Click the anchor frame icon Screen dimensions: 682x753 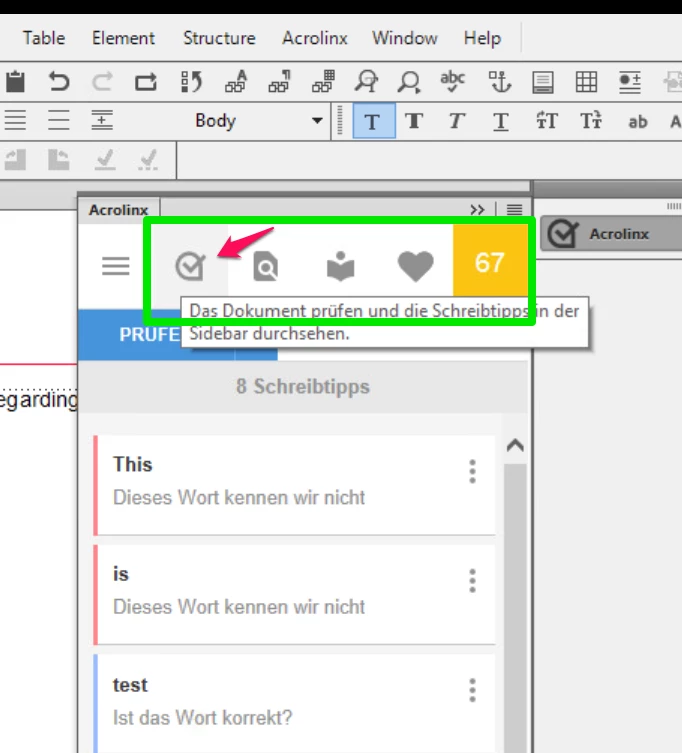(x=499, y=82)
